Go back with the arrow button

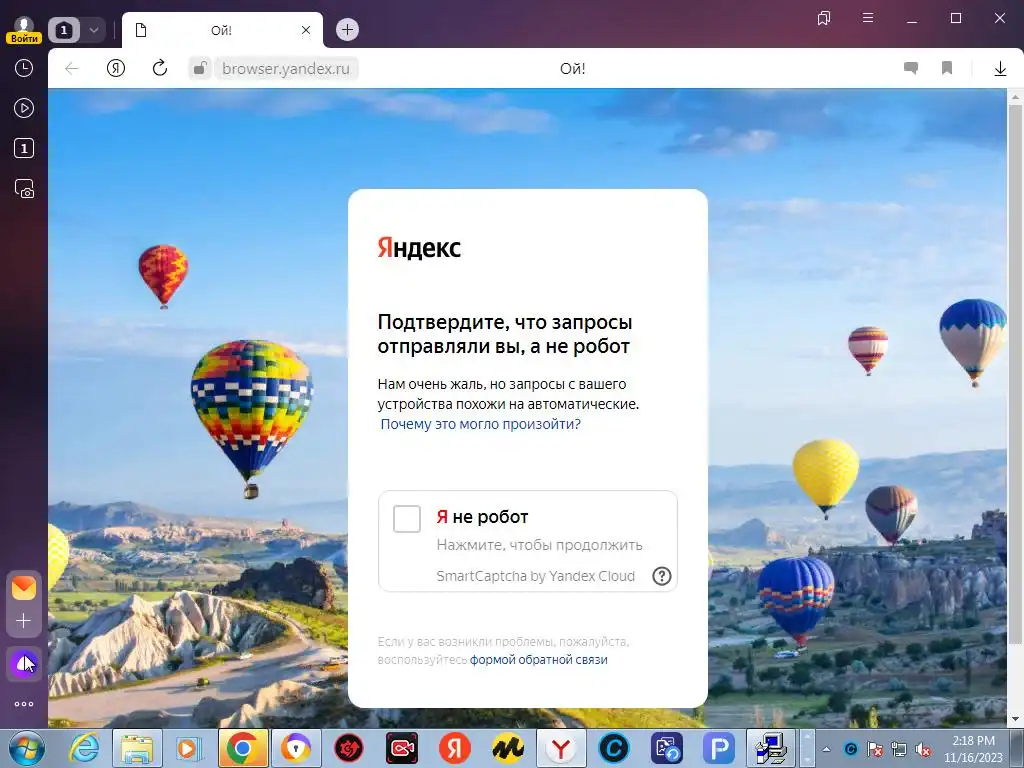coord(72,69)
